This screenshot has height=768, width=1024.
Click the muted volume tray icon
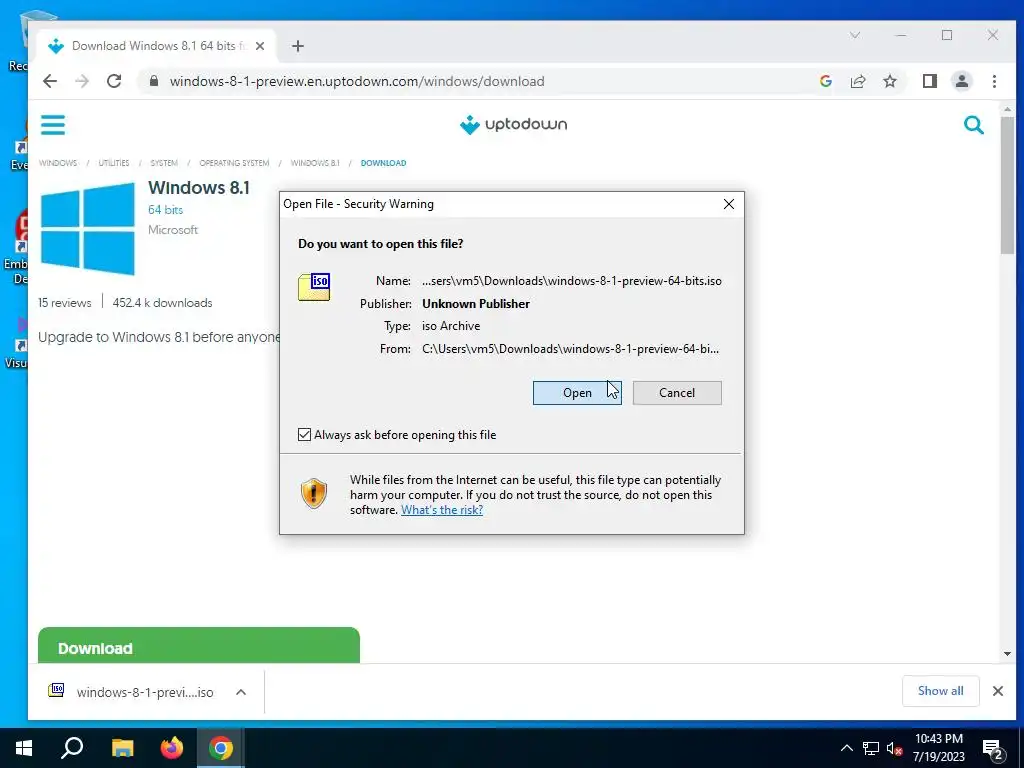point(894,748)
